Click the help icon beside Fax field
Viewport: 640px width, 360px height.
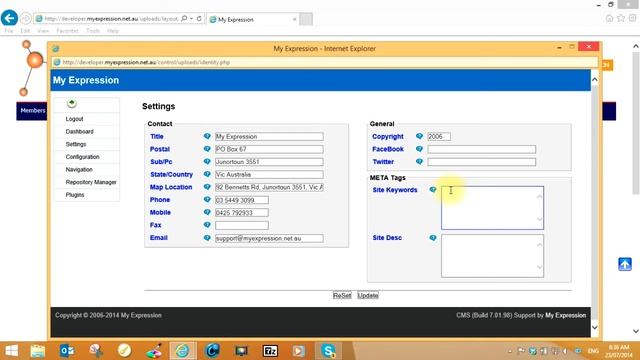pos(207,224)
